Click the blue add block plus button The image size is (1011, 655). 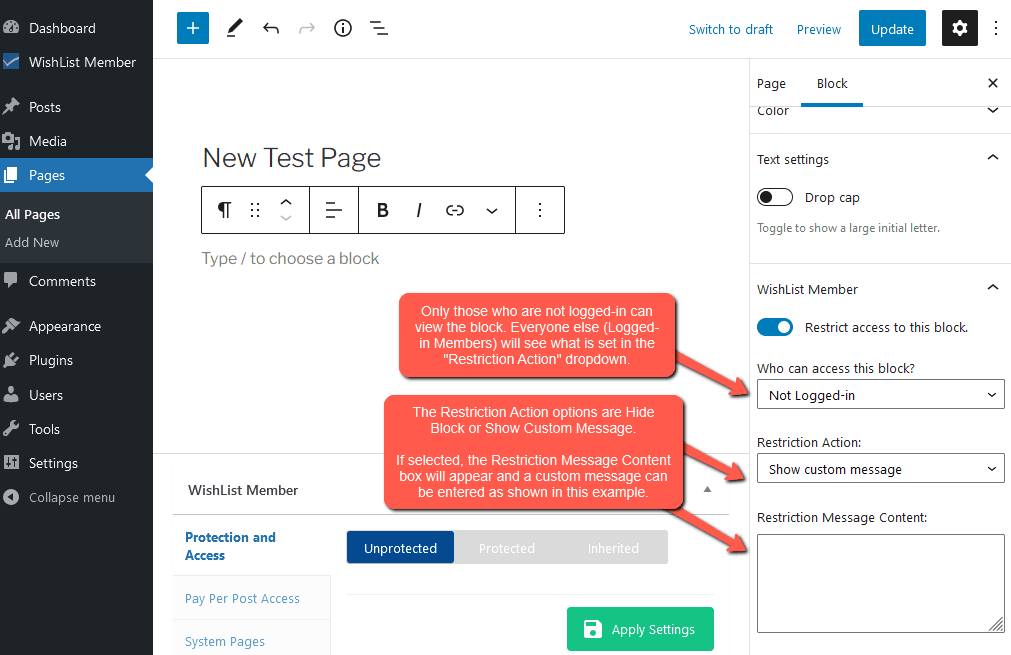193,28
